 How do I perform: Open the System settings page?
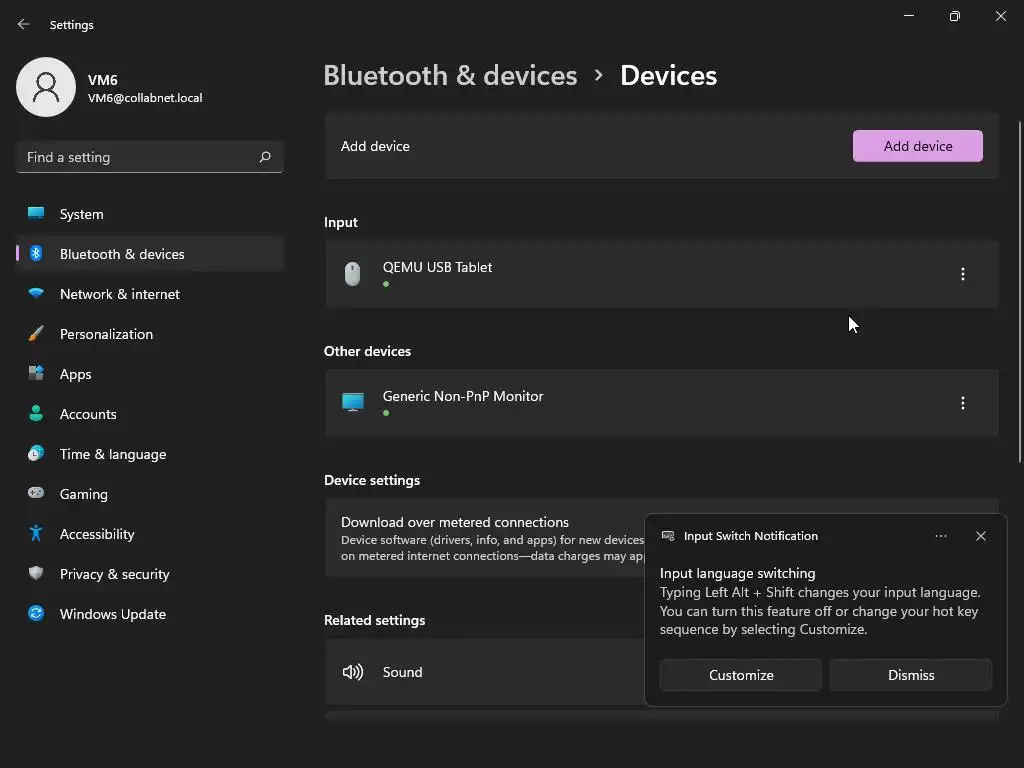pos(81,214)
